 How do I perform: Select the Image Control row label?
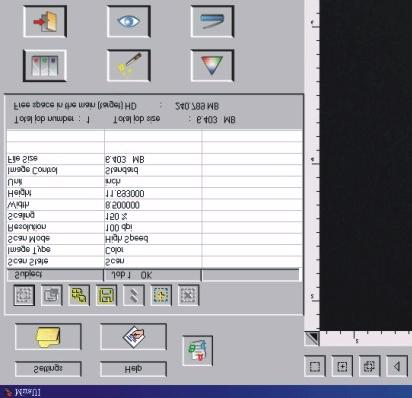32,170
